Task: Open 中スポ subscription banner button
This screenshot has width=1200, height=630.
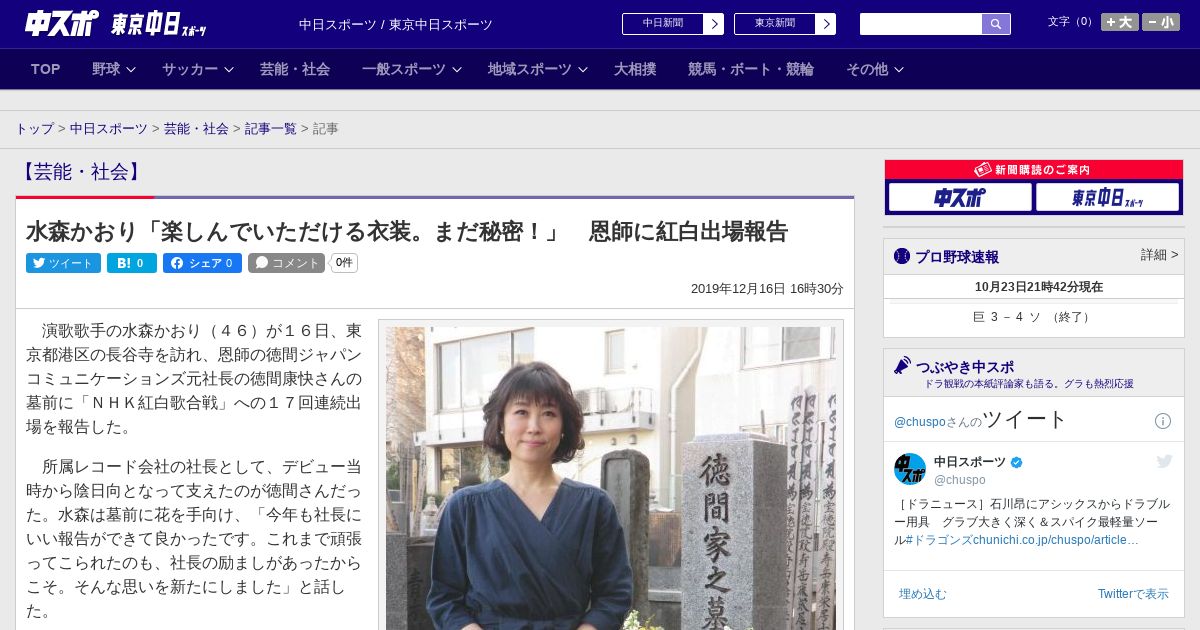Action: coord(960,197)
